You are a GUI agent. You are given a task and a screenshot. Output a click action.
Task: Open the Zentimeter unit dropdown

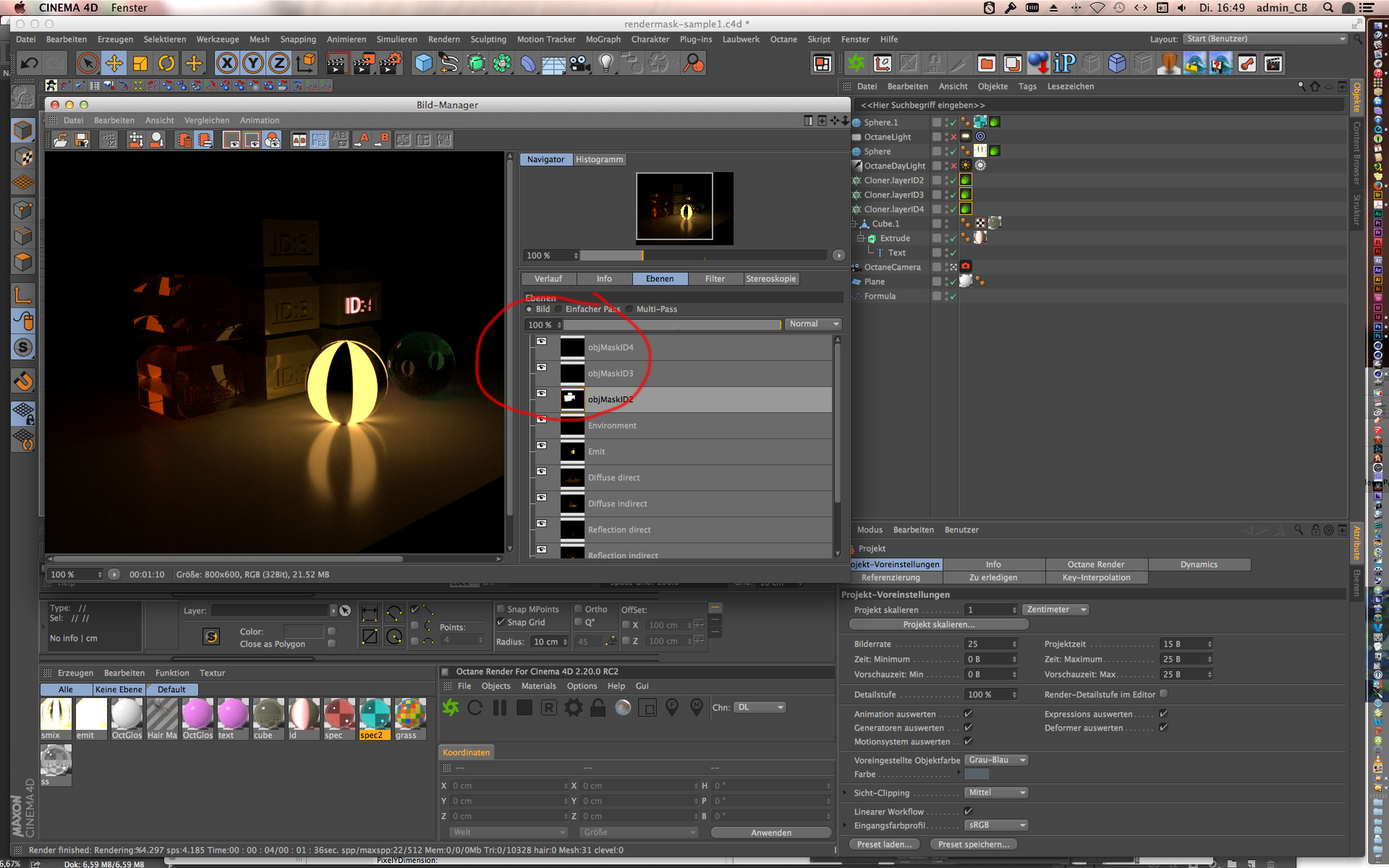1055,610
